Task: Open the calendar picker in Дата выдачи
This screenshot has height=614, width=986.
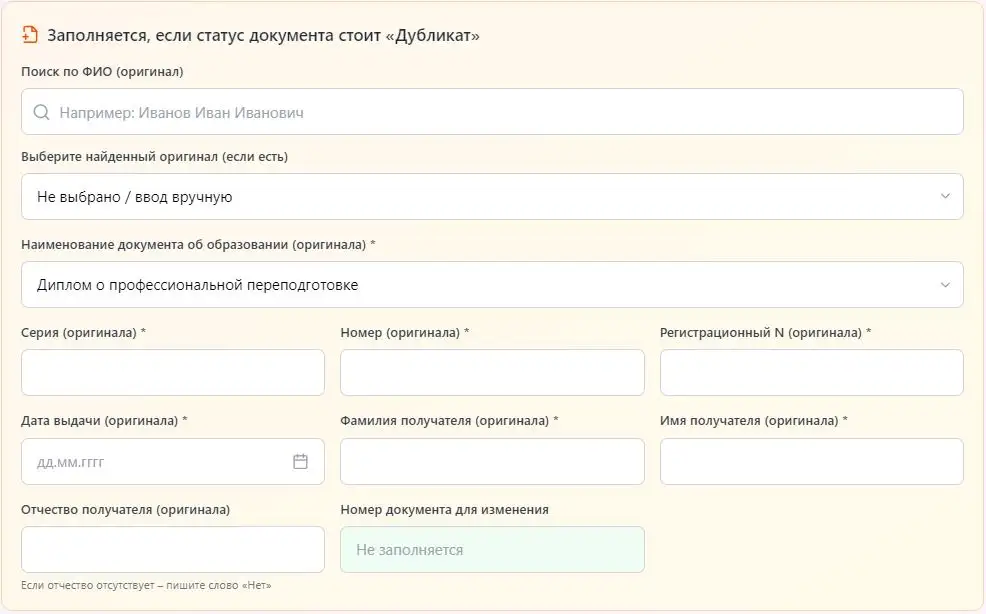Action: (x=301, y=461)
